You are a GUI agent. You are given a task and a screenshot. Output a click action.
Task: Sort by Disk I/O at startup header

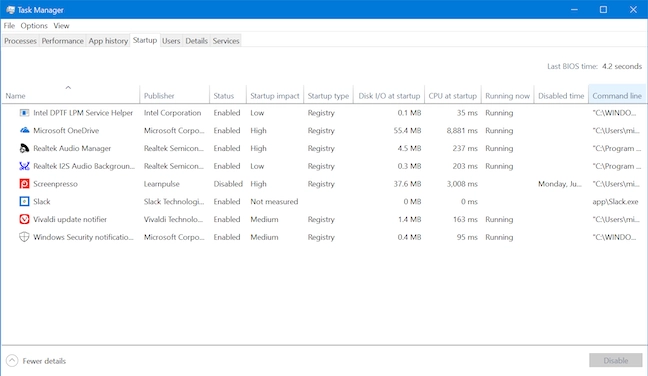pos(389,95)
